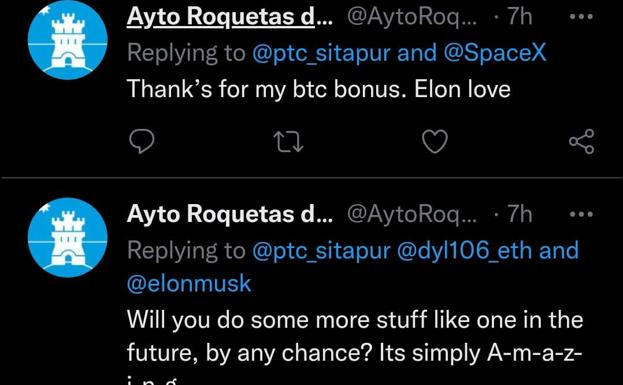Click the first tweet's @AytoRoq handle

coord(412,17)
